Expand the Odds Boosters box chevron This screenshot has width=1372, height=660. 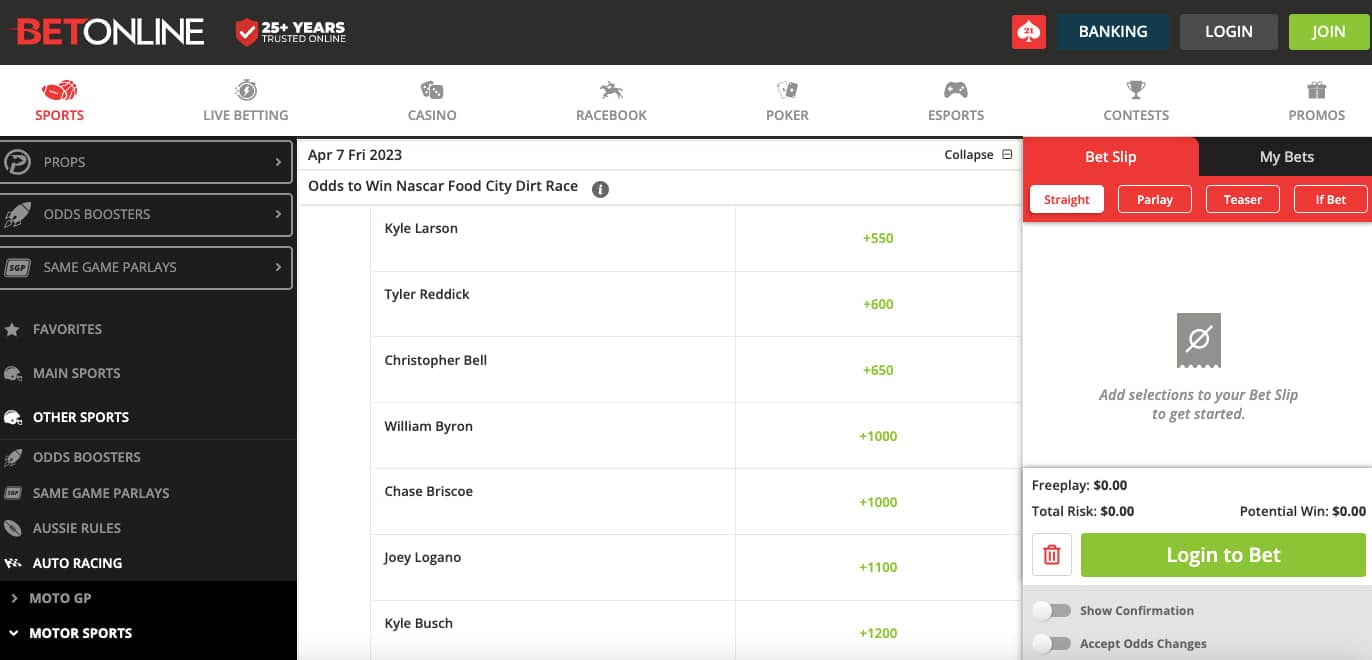[x=279, y=214]
